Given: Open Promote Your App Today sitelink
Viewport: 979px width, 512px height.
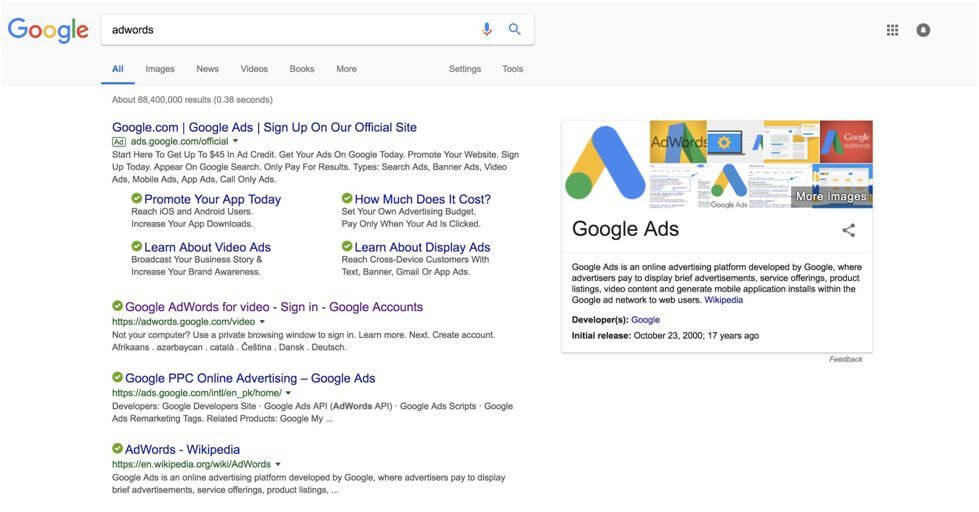Looking at the screenshot, I should pyautogui.click(x=212, y=199).
